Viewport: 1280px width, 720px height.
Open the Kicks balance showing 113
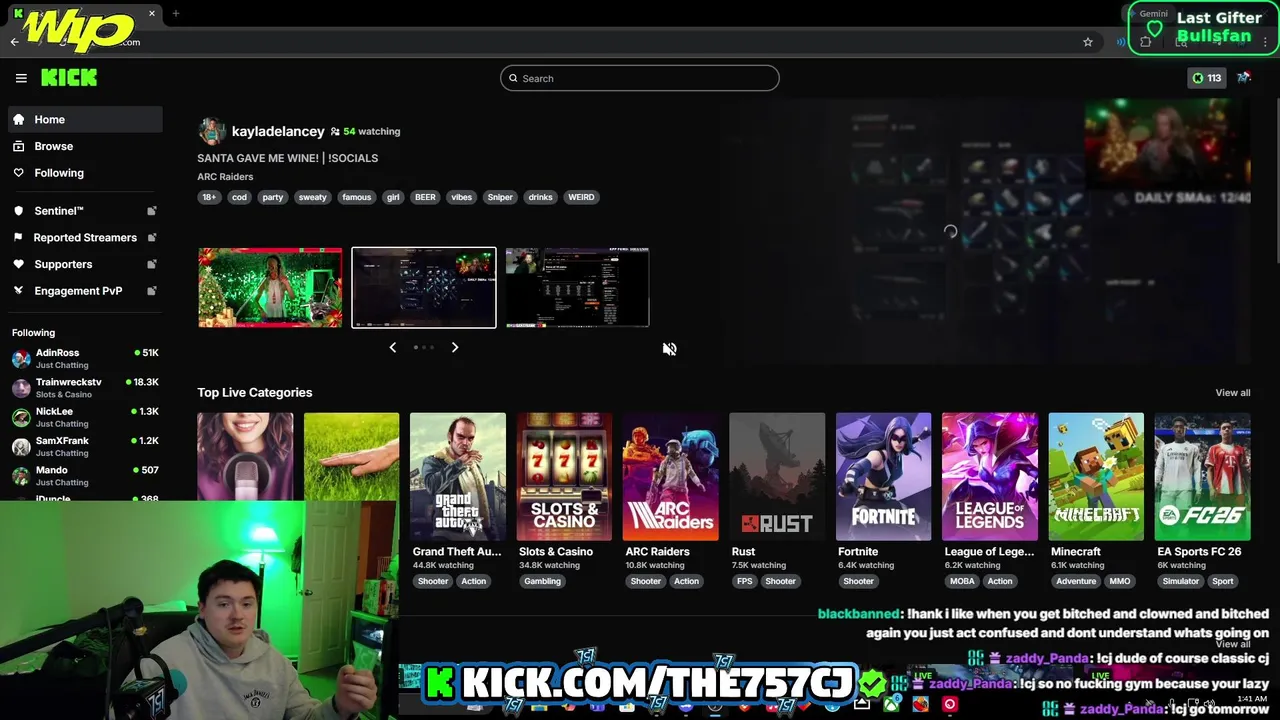[1206, 78]
